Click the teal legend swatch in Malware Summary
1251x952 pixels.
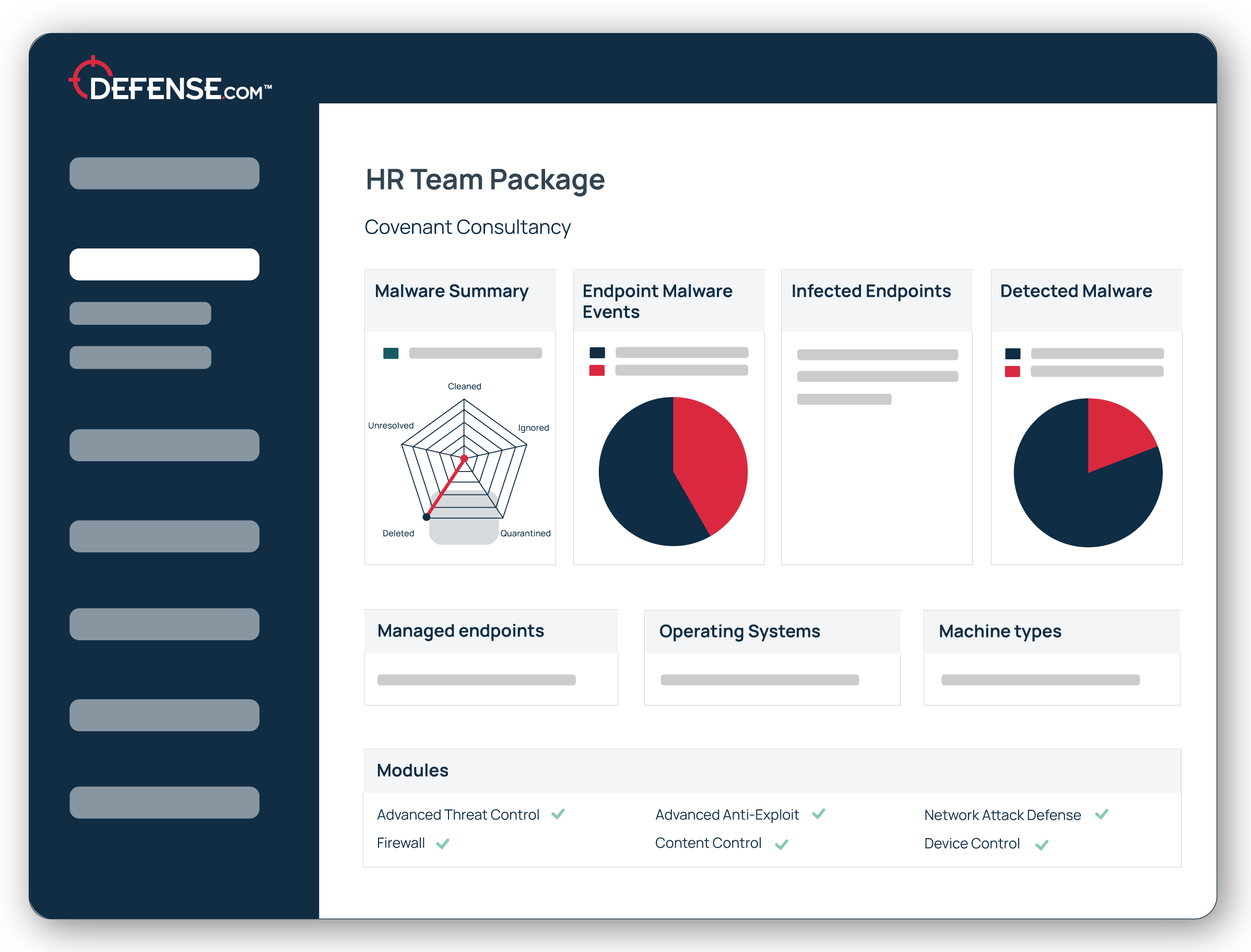(x=391, y=352)
